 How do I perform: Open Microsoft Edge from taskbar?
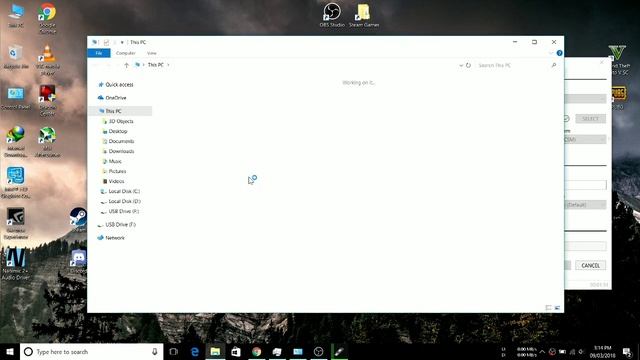(195, 351)
